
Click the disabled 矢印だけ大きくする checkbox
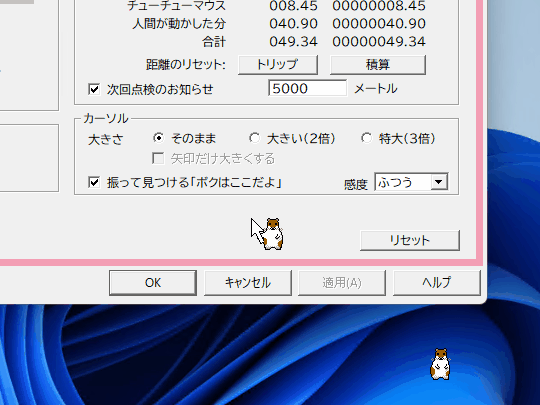pos(158,158)
